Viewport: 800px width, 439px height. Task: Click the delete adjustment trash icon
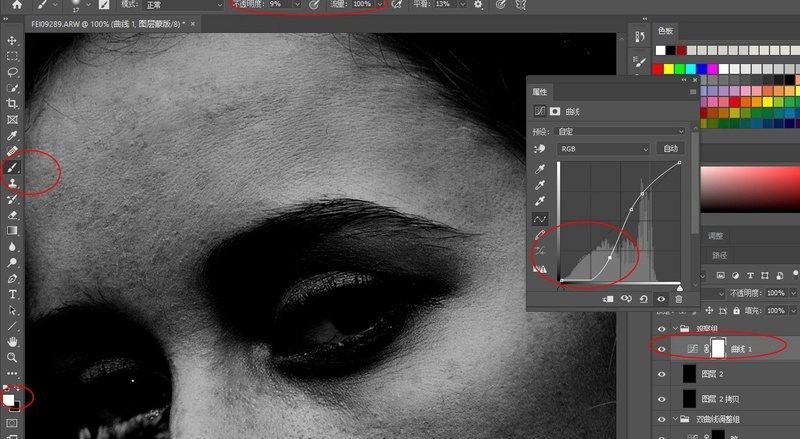679,299
